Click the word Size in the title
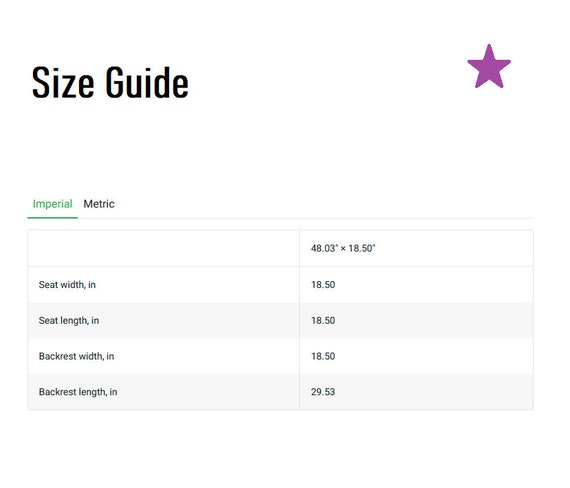Viewport: 570px width, 488px height. [x=63, y=82]
